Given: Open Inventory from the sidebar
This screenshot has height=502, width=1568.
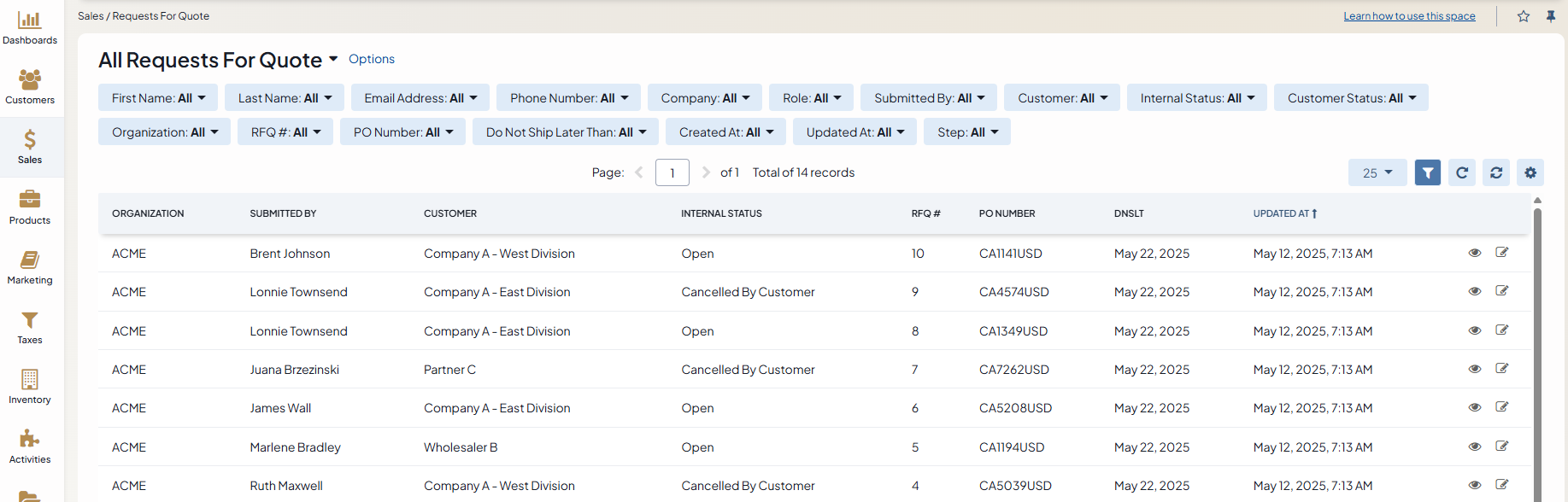Looking at the screenshot, I should [30, 387].
